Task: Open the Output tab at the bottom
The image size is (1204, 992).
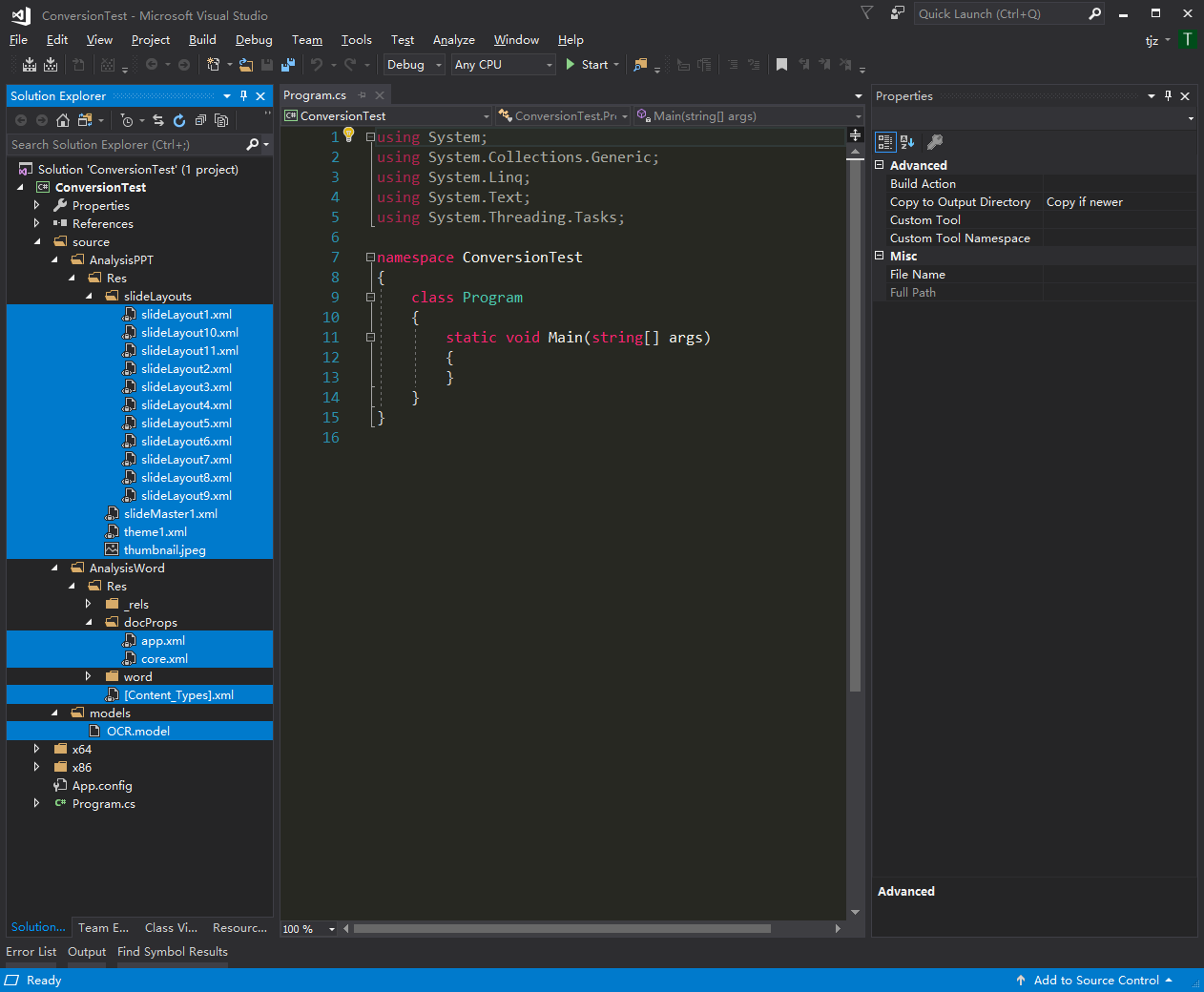Action: point(87,951)
